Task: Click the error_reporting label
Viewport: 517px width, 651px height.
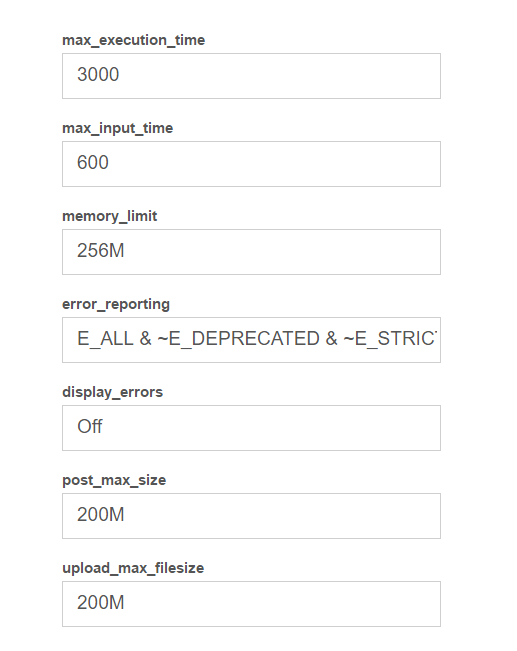Action: [x=116, y=304]
